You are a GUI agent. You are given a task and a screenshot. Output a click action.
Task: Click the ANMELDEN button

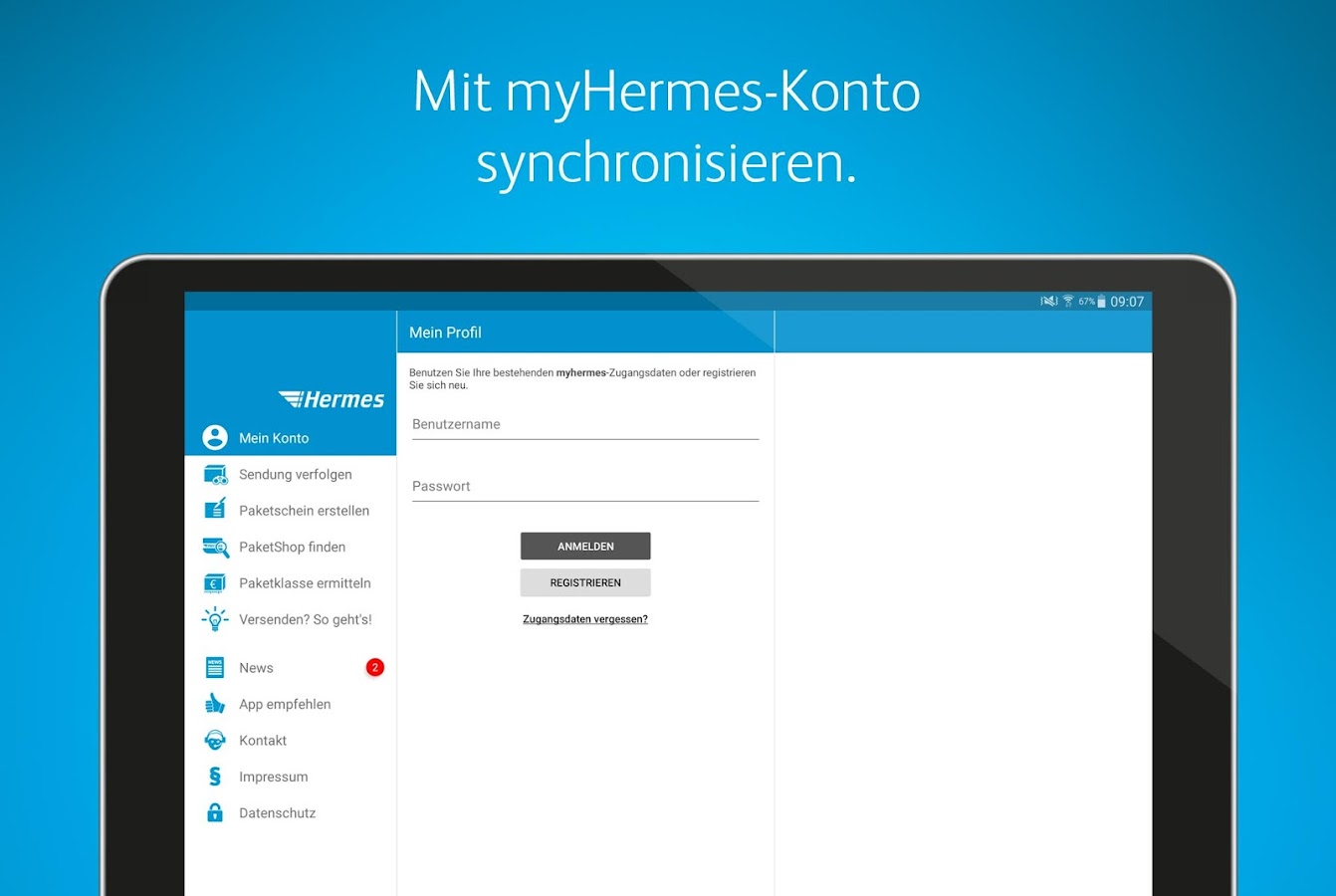pyautogui.click(x=585, y=546)
